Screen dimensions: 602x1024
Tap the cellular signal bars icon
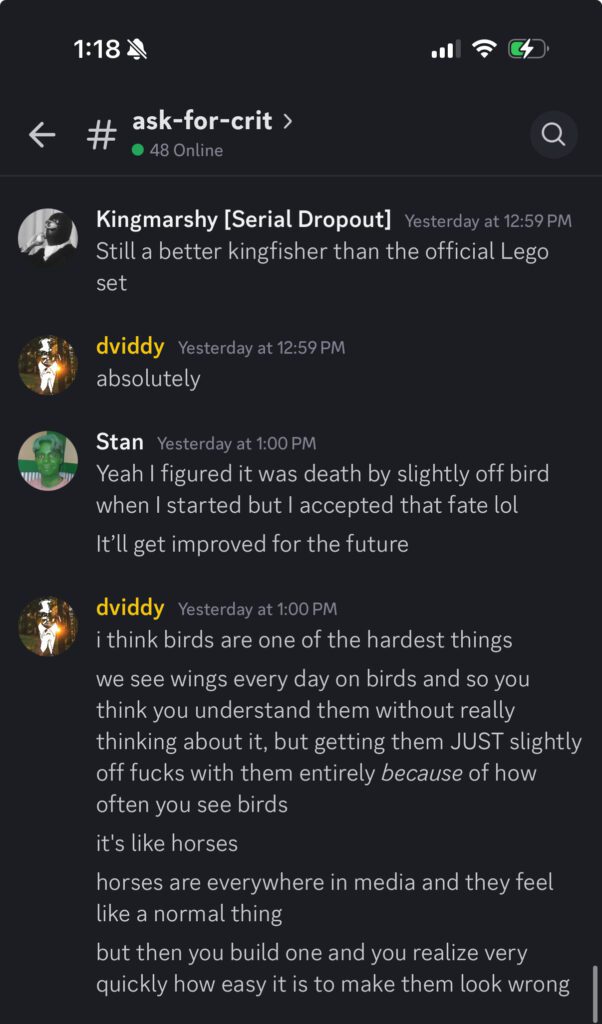point(445,49)
